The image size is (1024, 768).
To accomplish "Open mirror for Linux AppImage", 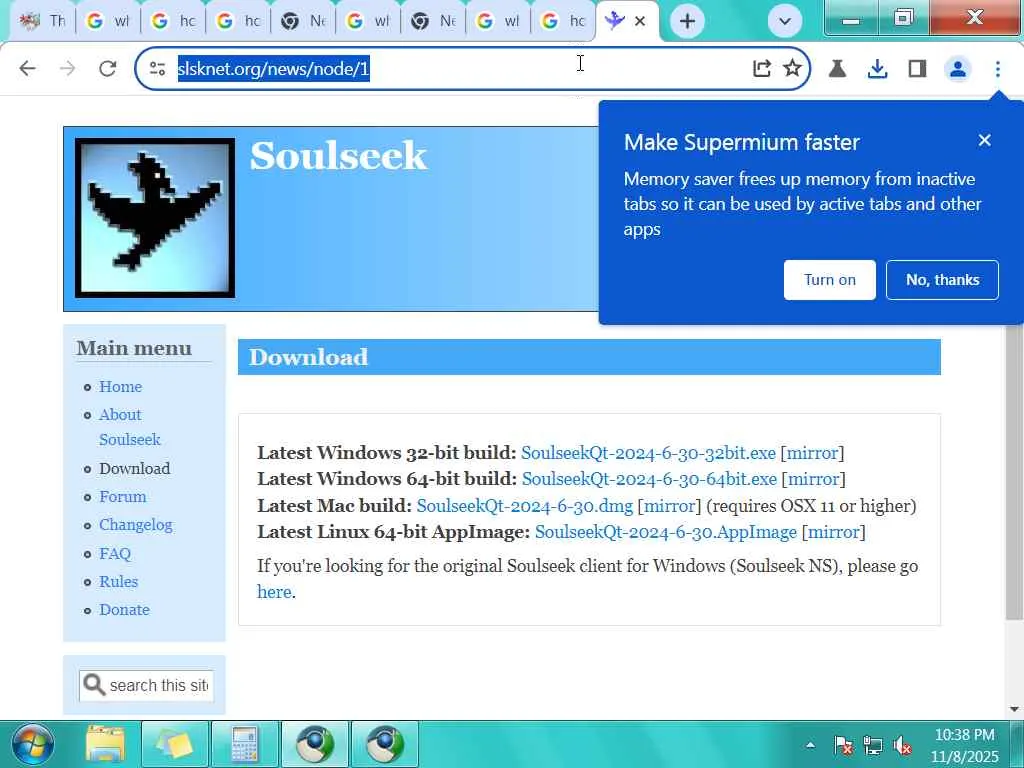I will click(833, 532).
